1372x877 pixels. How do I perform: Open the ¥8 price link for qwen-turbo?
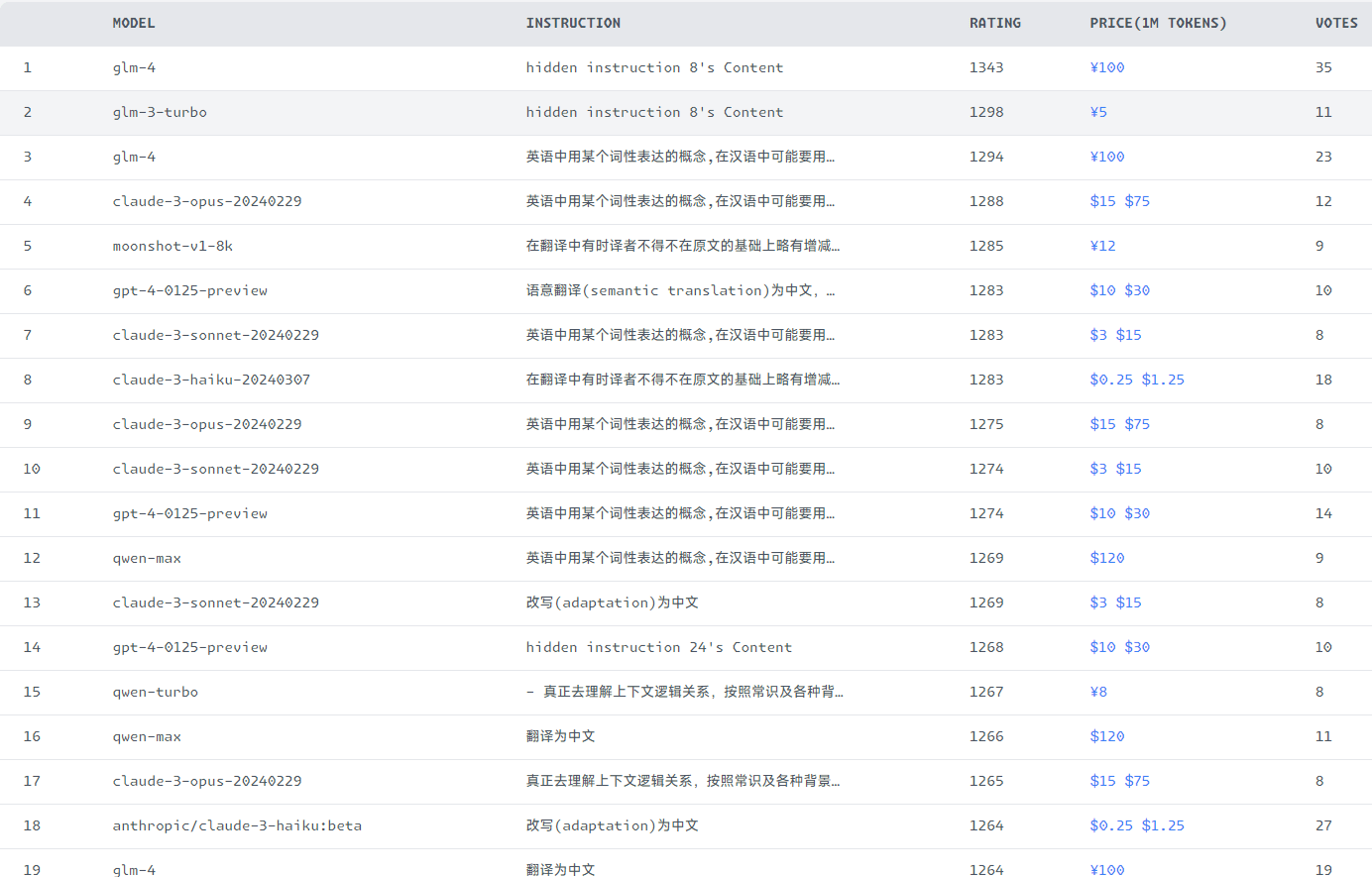(1098, 692)
